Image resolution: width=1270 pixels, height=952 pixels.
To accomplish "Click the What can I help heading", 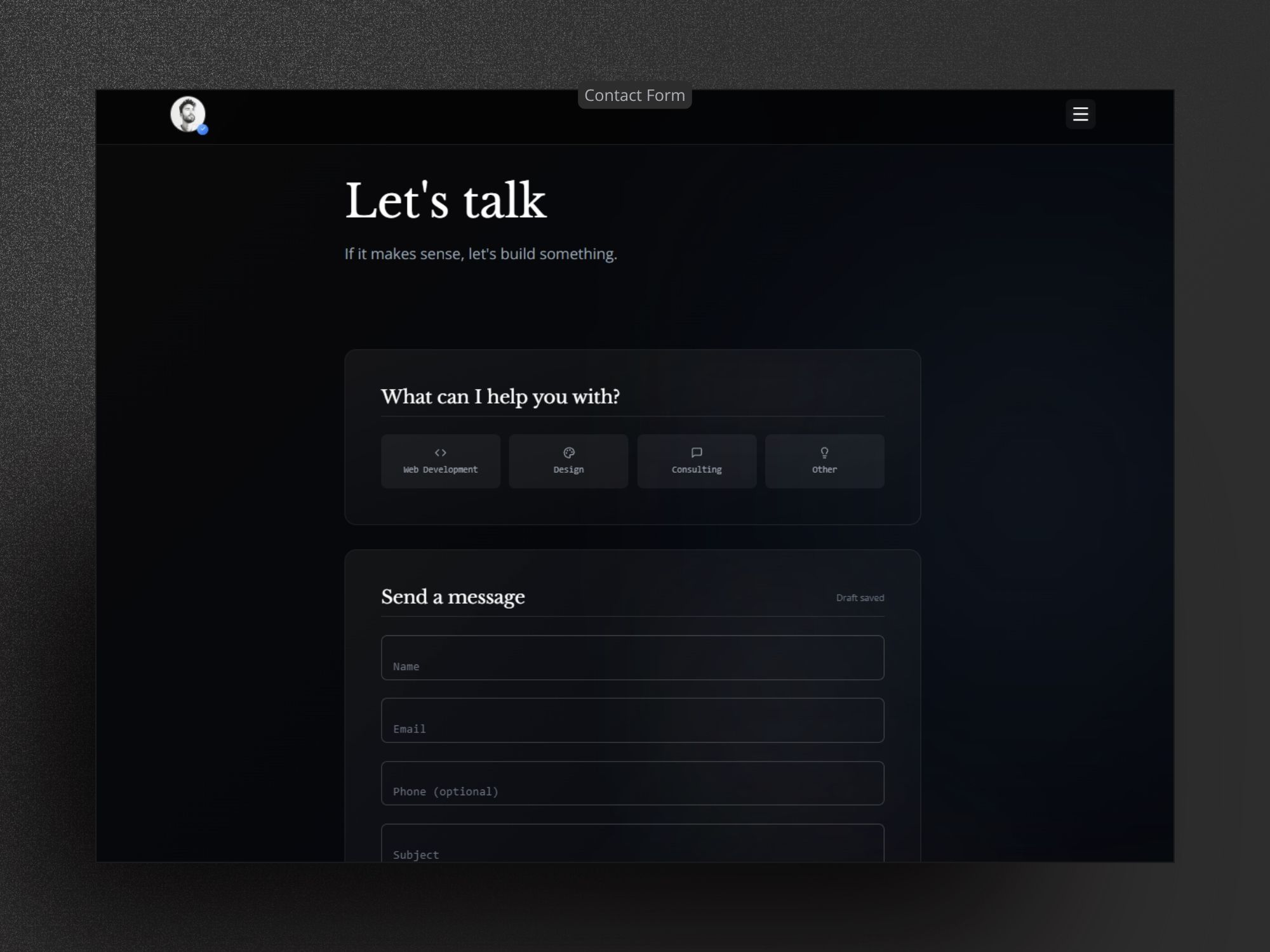I will coord(500,397).
